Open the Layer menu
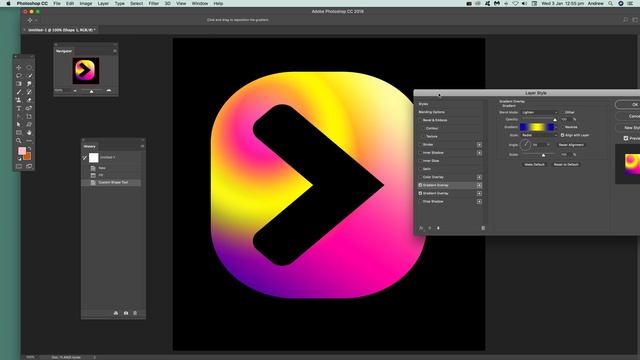 coord(103,3)
